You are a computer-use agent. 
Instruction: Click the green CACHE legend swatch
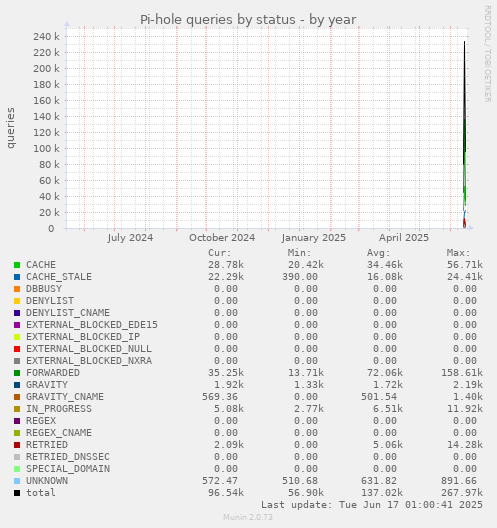pyautogui.click(x=17, y=265)
